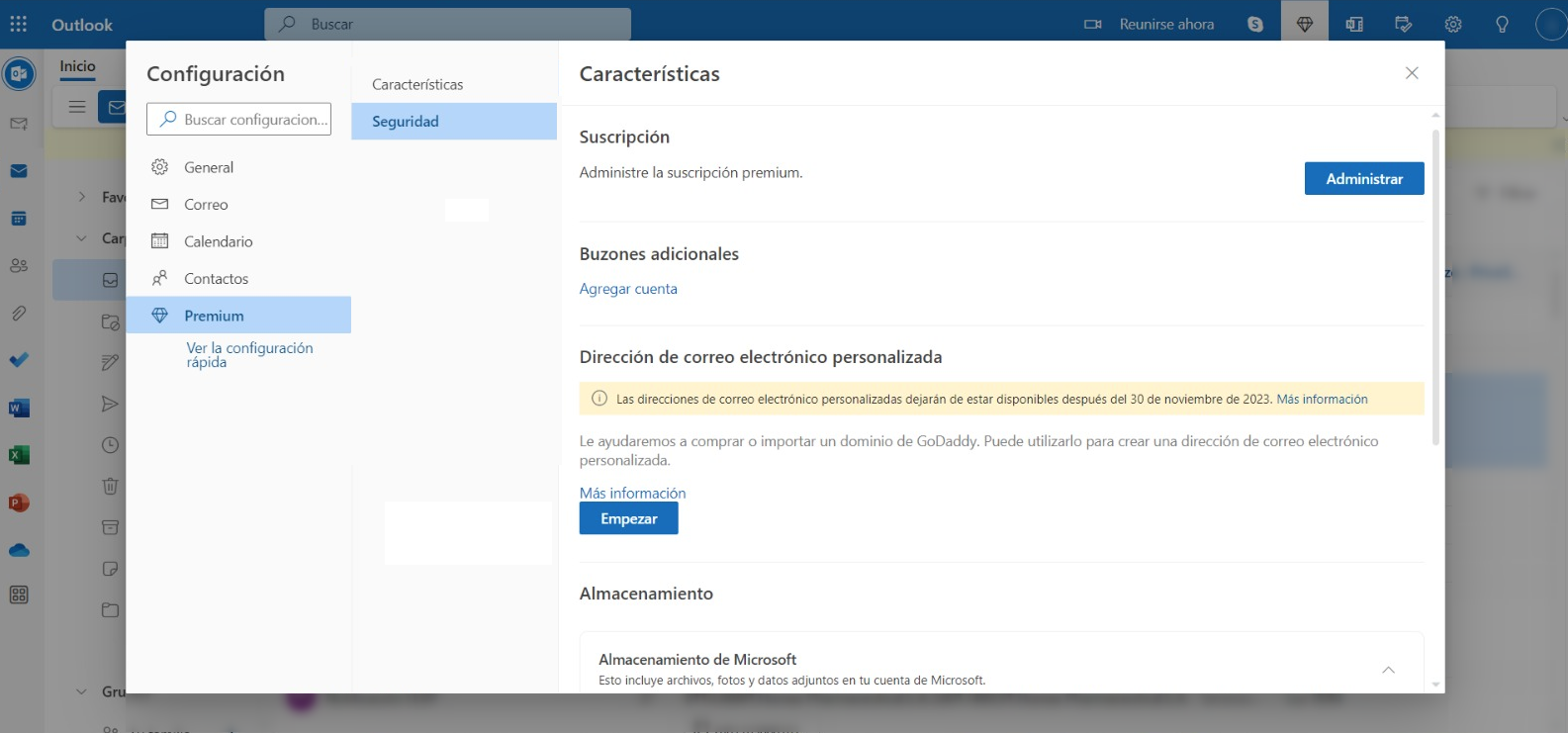Open Excel from the left app rail
Viewport: 1568px width, 733px height.
point(19,455)
